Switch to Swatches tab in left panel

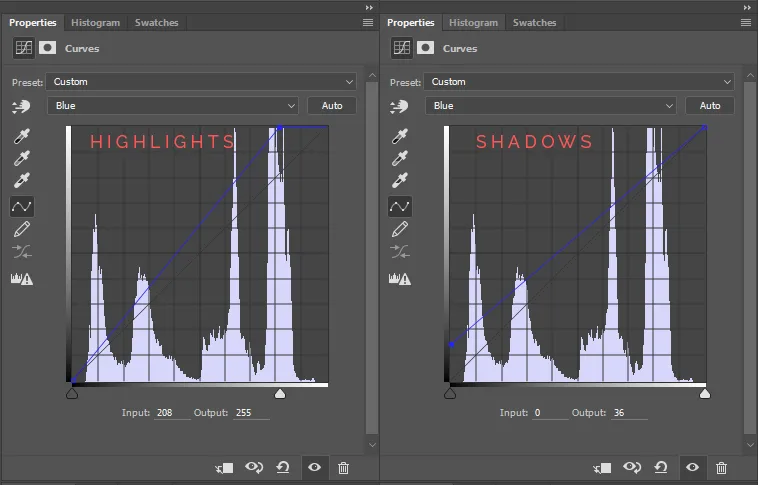[x=156, y=23]
